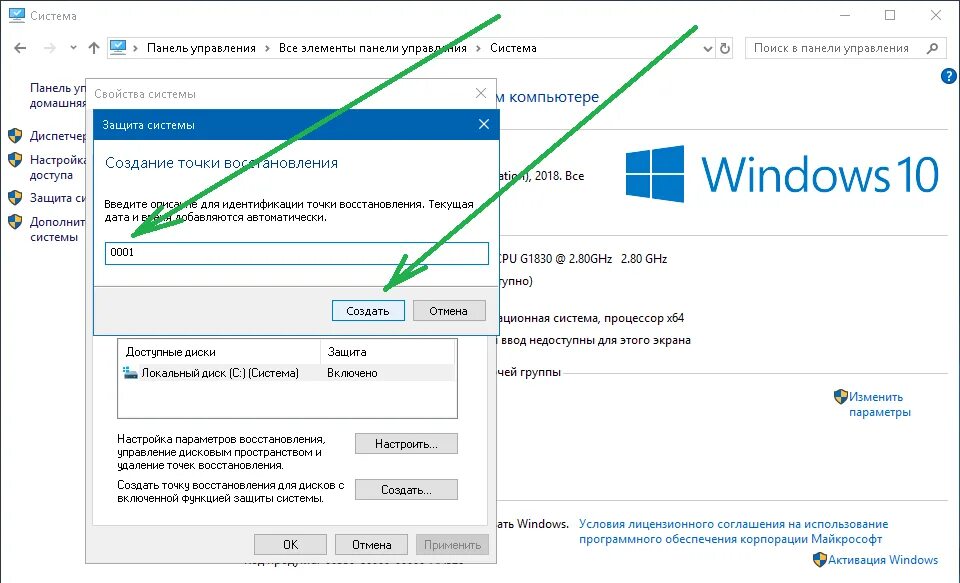Click the Локальный диск (C:) drive icon
960x583 pixels.
130,372
